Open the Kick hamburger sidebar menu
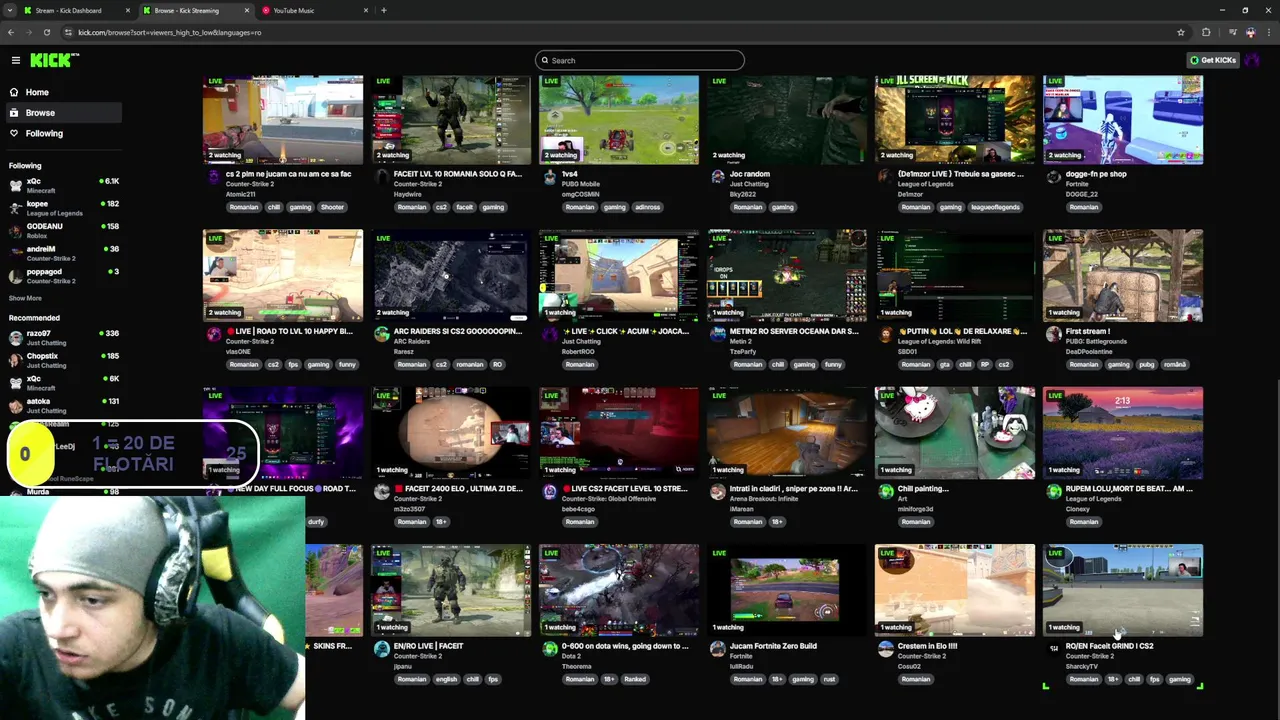This screenshot has width=1280, height=720. tap(15, 60)
